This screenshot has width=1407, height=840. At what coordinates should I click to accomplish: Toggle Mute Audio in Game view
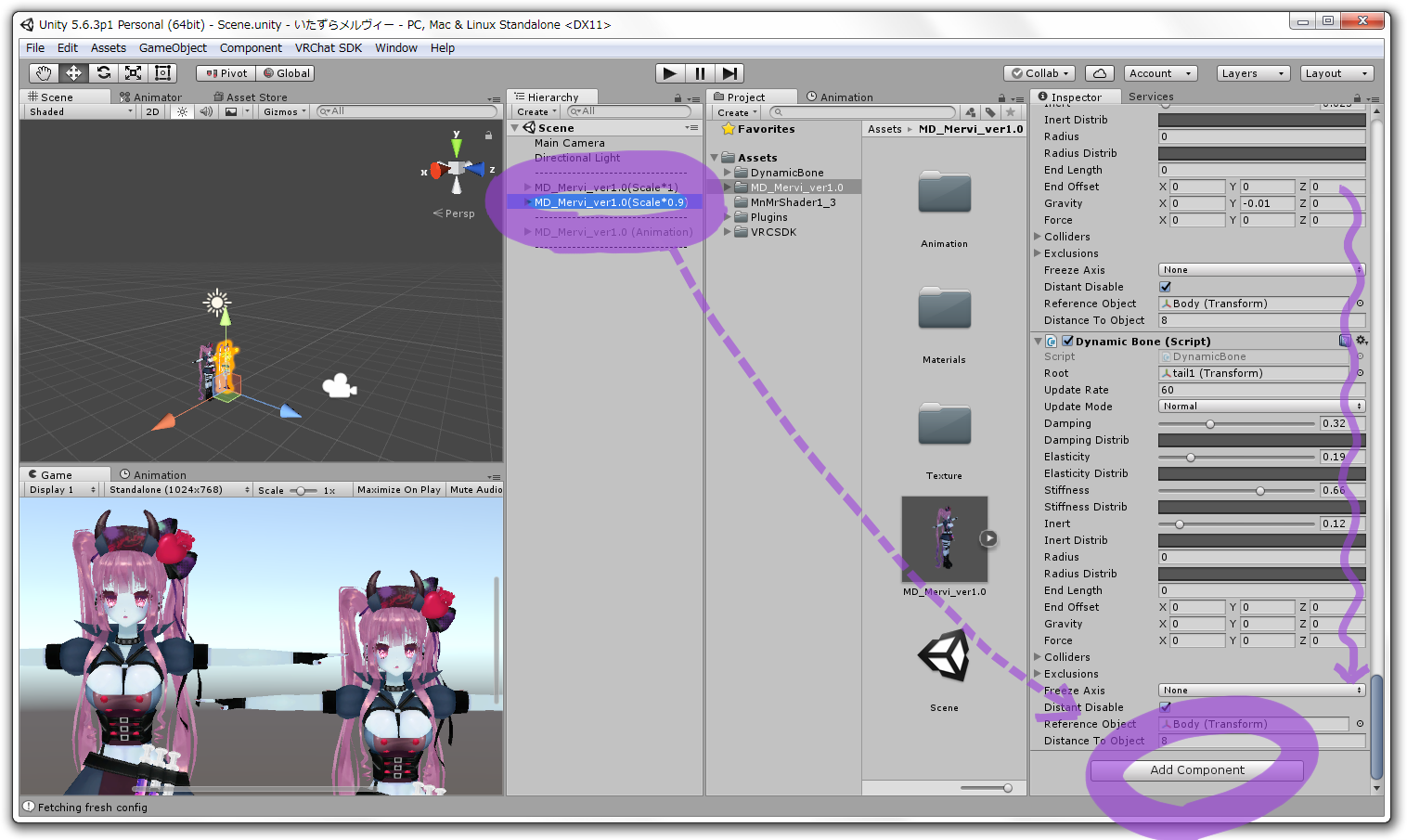476,489
